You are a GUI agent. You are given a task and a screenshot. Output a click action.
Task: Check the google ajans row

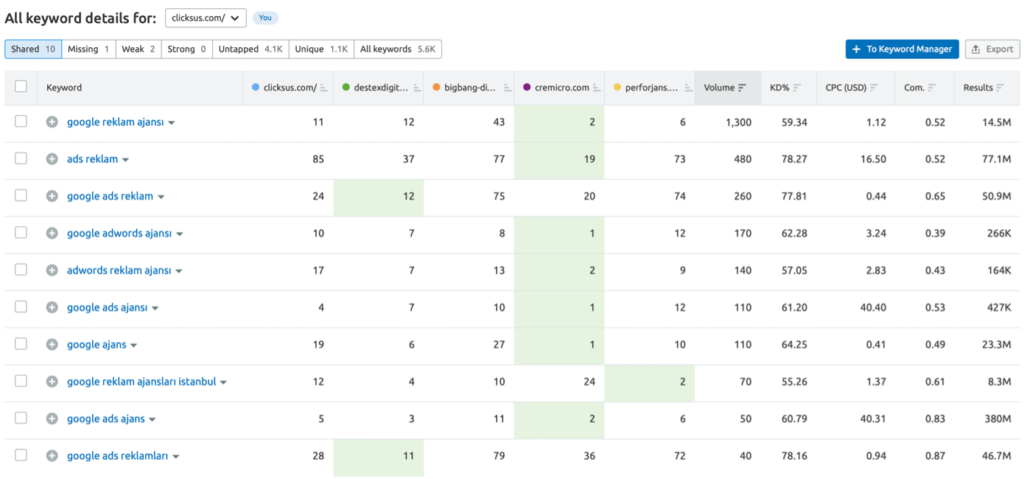click(21, 344)
